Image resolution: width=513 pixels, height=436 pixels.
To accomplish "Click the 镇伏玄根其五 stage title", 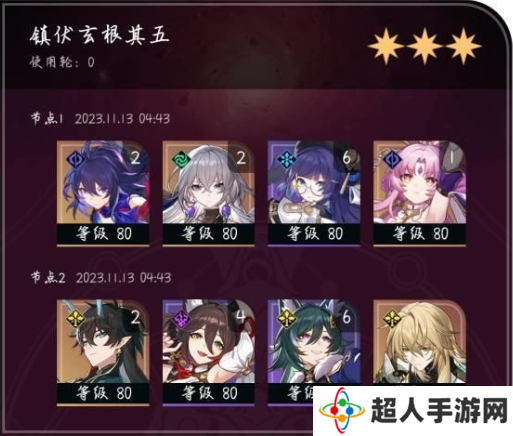I will click(99, 35).
